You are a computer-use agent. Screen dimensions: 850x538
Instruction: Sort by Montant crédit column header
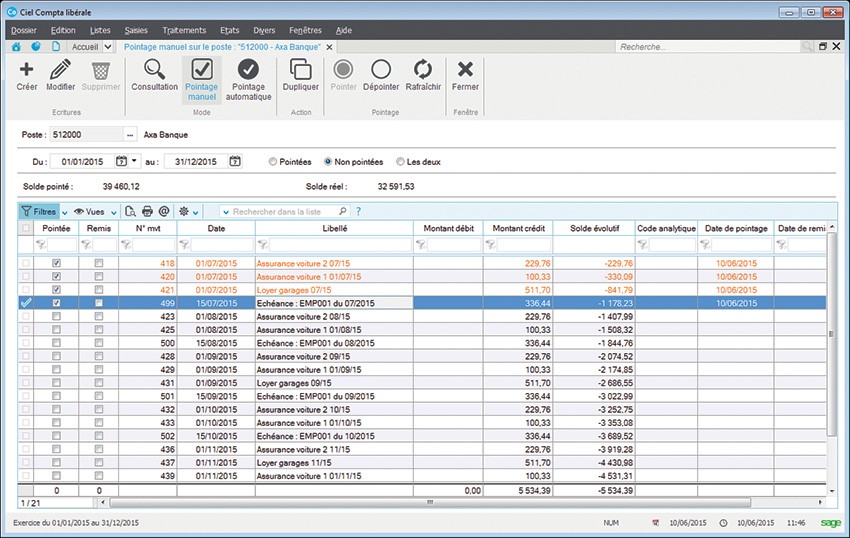tap(518, 228)
